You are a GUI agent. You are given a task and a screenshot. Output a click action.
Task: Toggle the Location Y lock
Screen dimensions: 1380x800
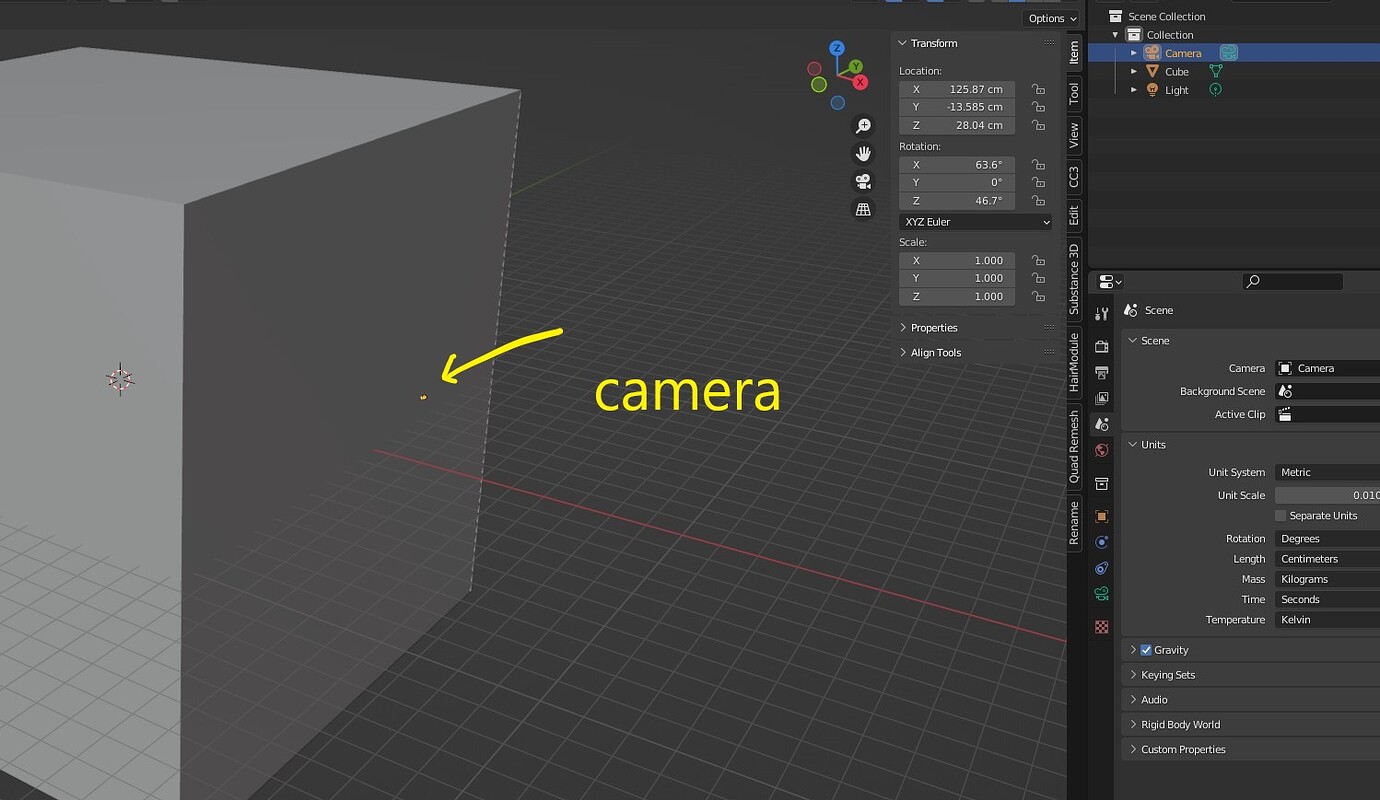click(1038, 107)
